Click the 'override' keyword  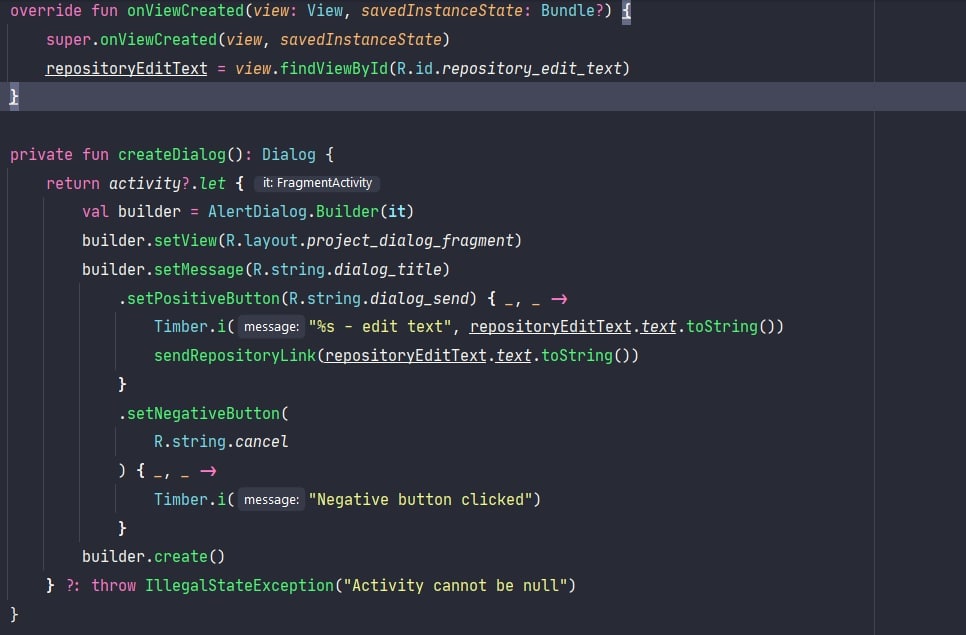tap(46, 10)
